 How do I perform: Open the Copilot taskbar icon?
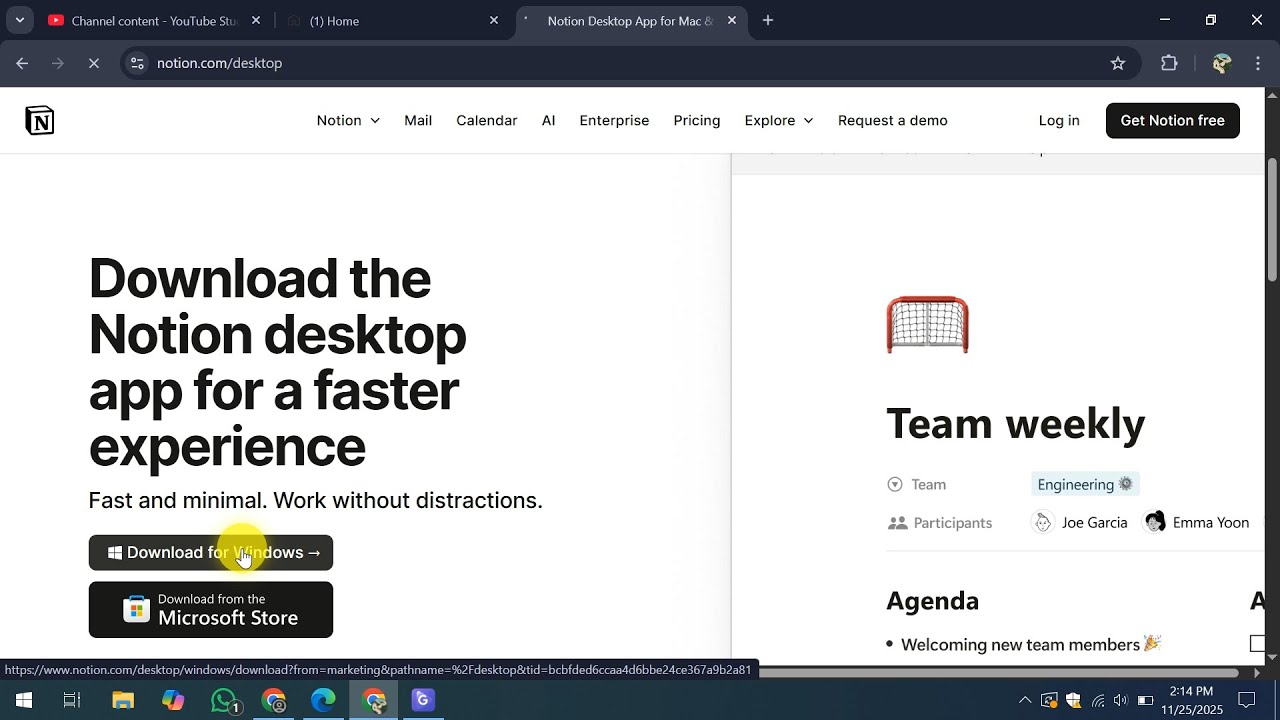pos(173,700)
